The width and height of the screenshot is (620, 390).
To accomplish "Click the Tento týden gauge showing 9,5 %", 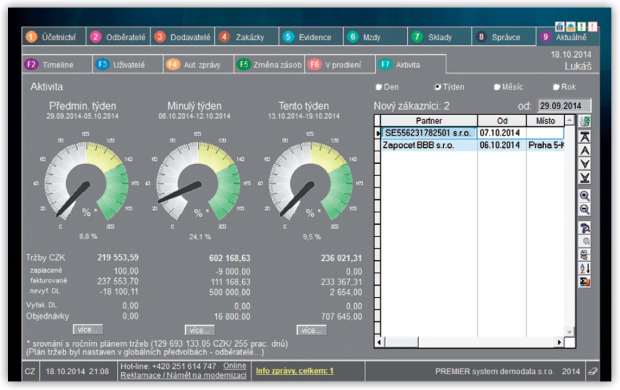I will coord(310,182).
